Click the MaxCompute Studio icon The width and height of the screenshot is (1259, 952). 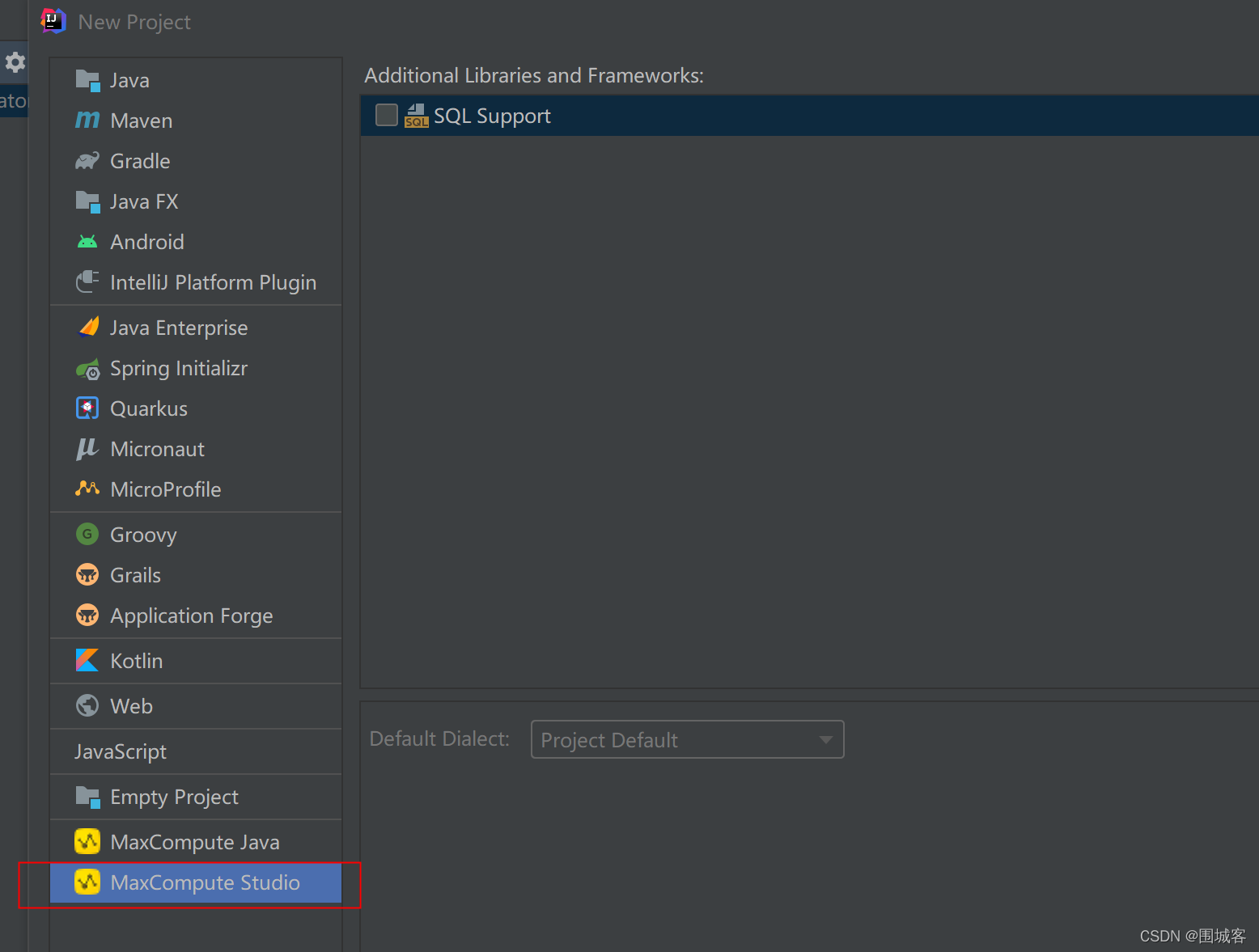(x=87, y=882)
